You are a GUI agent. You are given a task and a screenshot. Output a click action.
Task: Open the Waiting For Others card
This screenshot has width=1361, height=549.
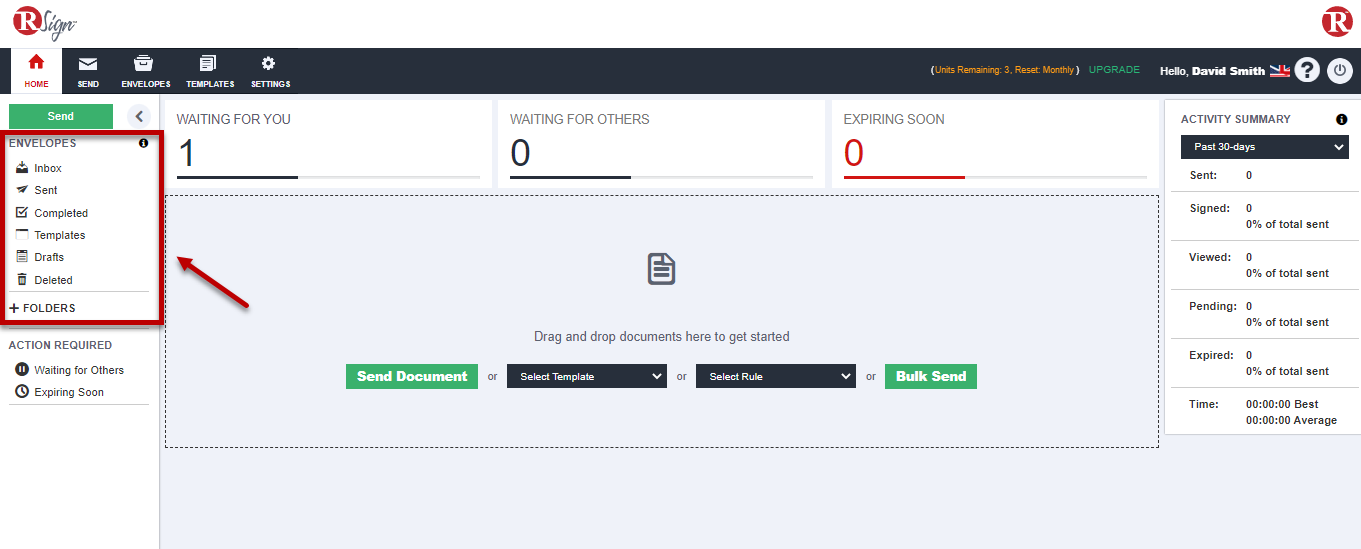(661, 144)
